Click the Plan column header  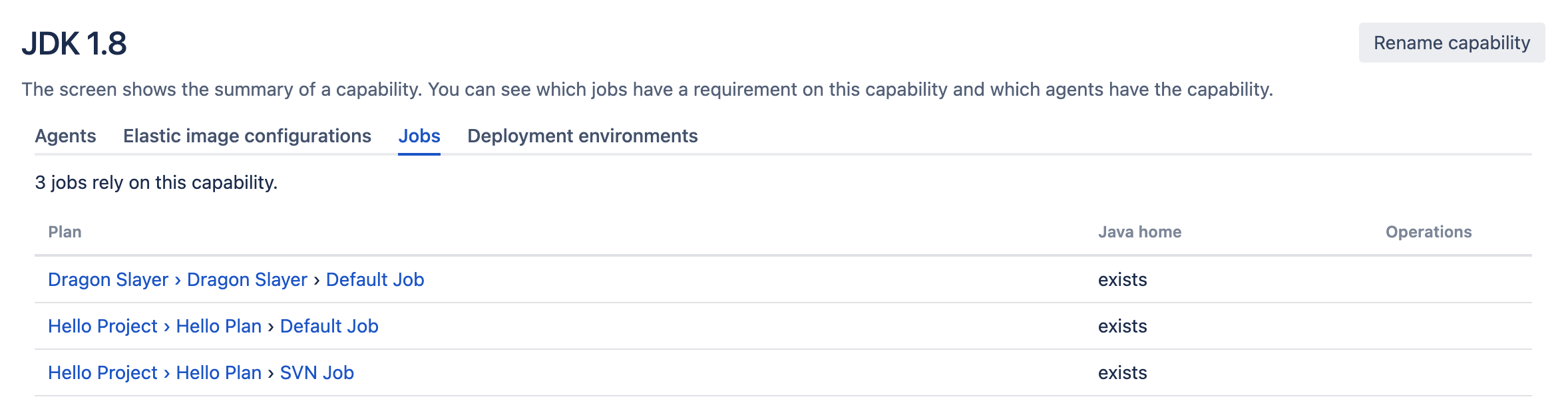coord(65,232)
